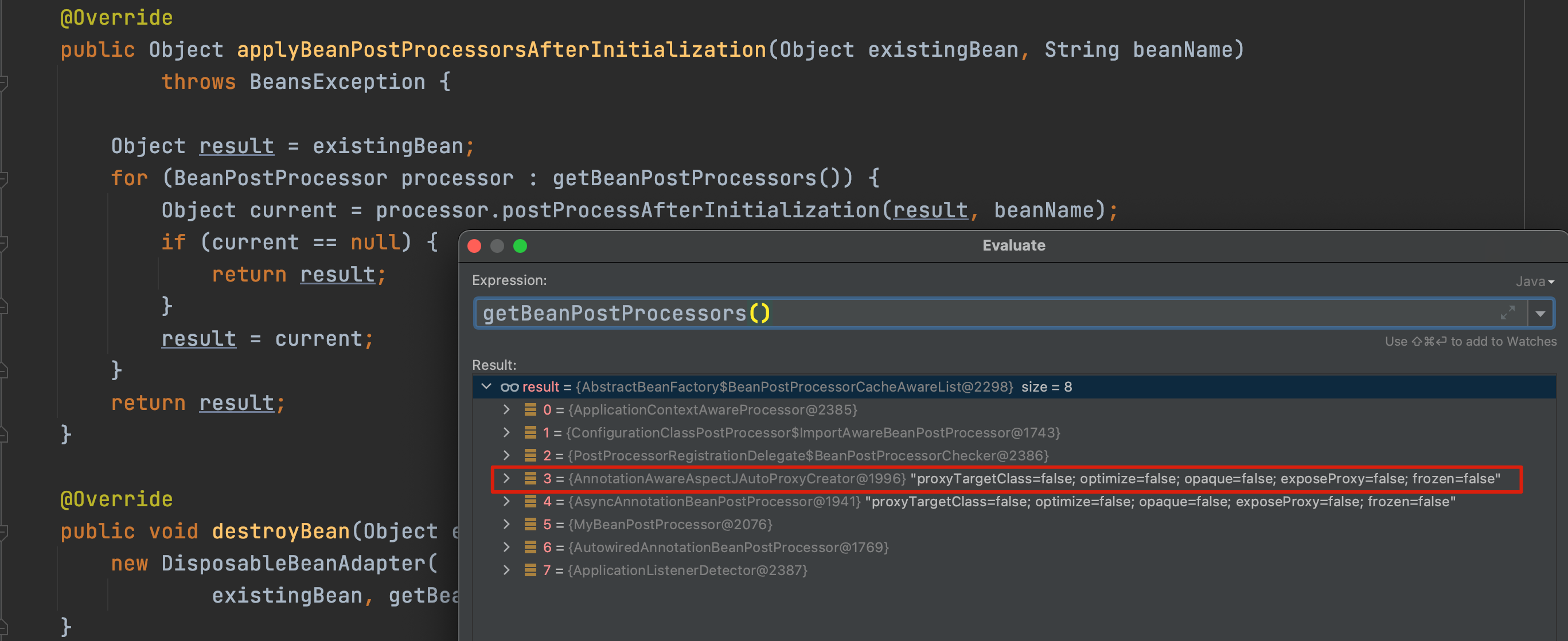1568x641 pixels.
Task: Click the destroyBean method name
Action: tap(281, 531)
